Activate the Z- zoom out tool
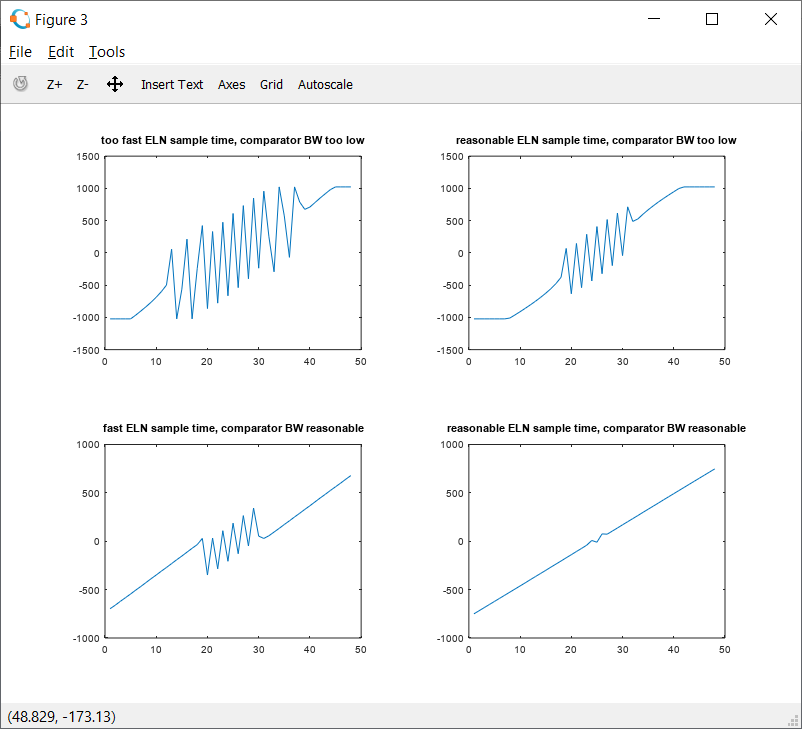802x729 pixels. 83,85
